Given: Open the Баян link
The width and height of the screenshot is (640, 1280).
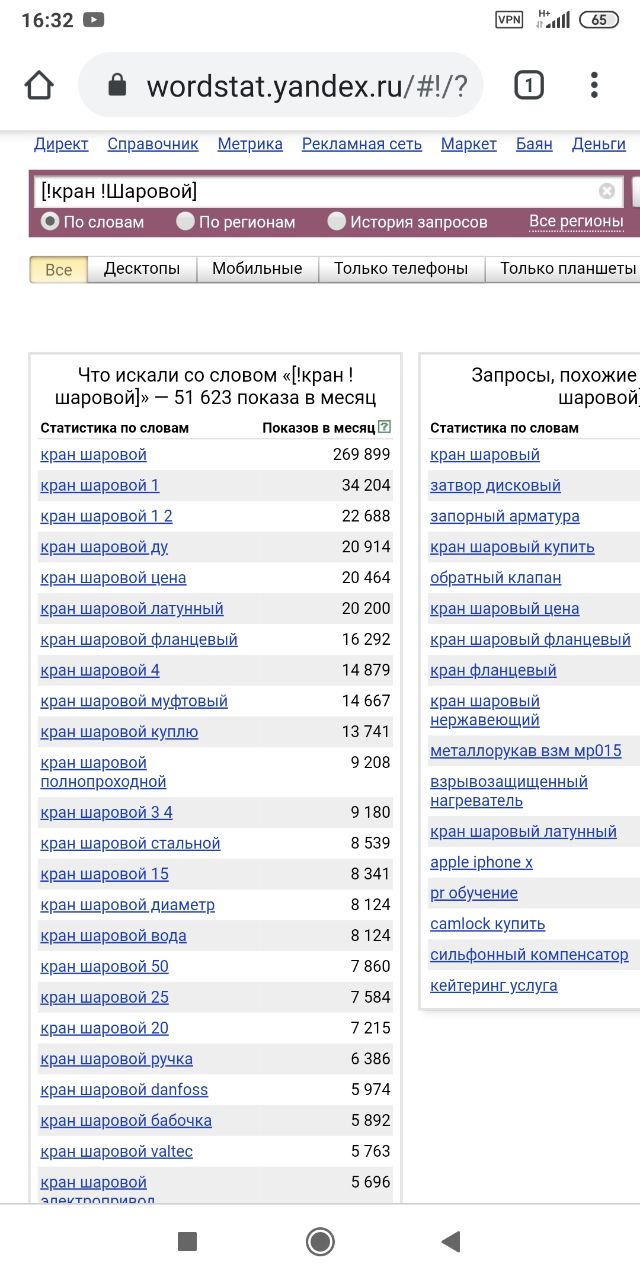Looking at the screenshot, I should click(534, 144).
